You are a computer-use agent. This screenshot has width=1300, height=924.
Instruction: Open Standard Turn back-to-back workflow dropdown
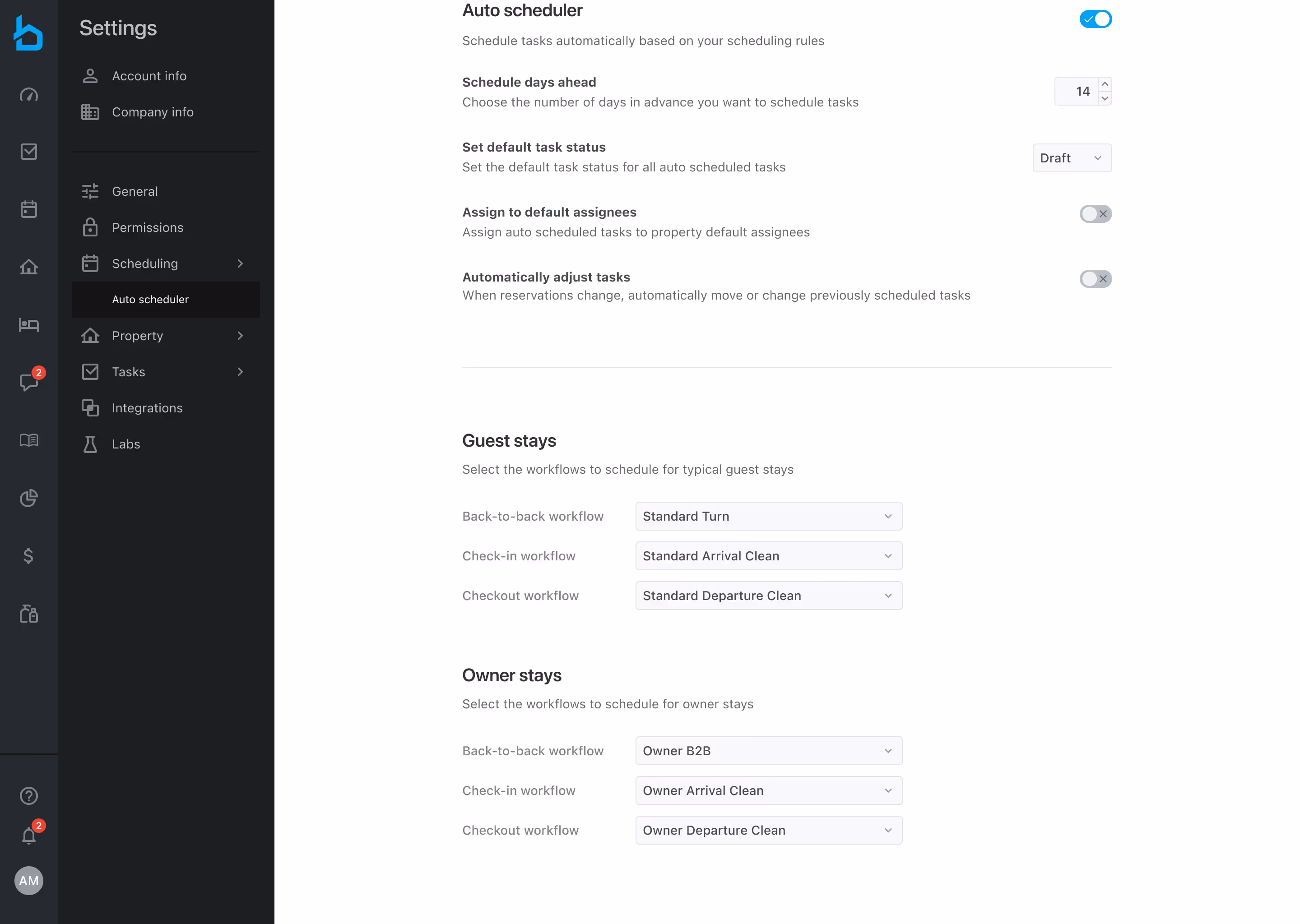pyautogui.click(x=768, y=516)
